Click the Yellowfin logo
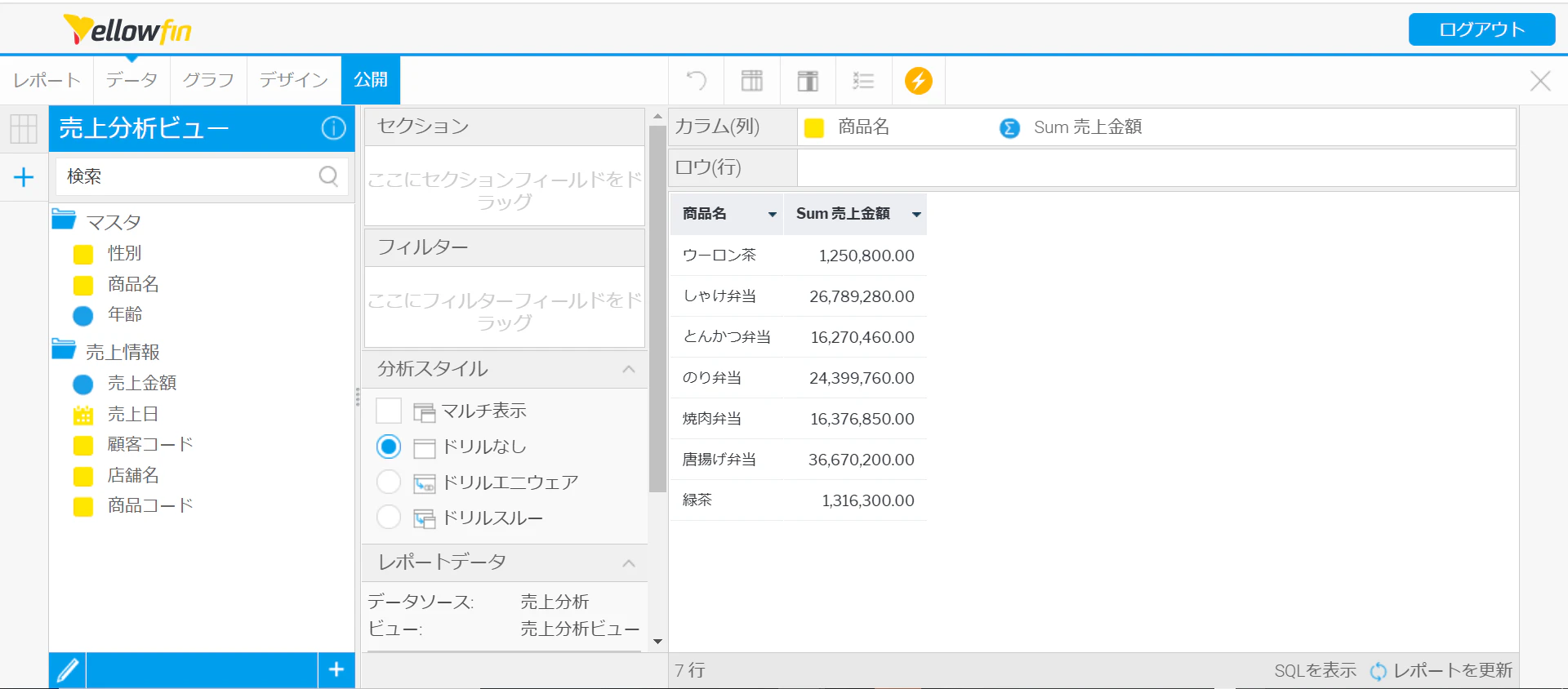Screen dimensions: 1568x689 click(x=127, y=29)
